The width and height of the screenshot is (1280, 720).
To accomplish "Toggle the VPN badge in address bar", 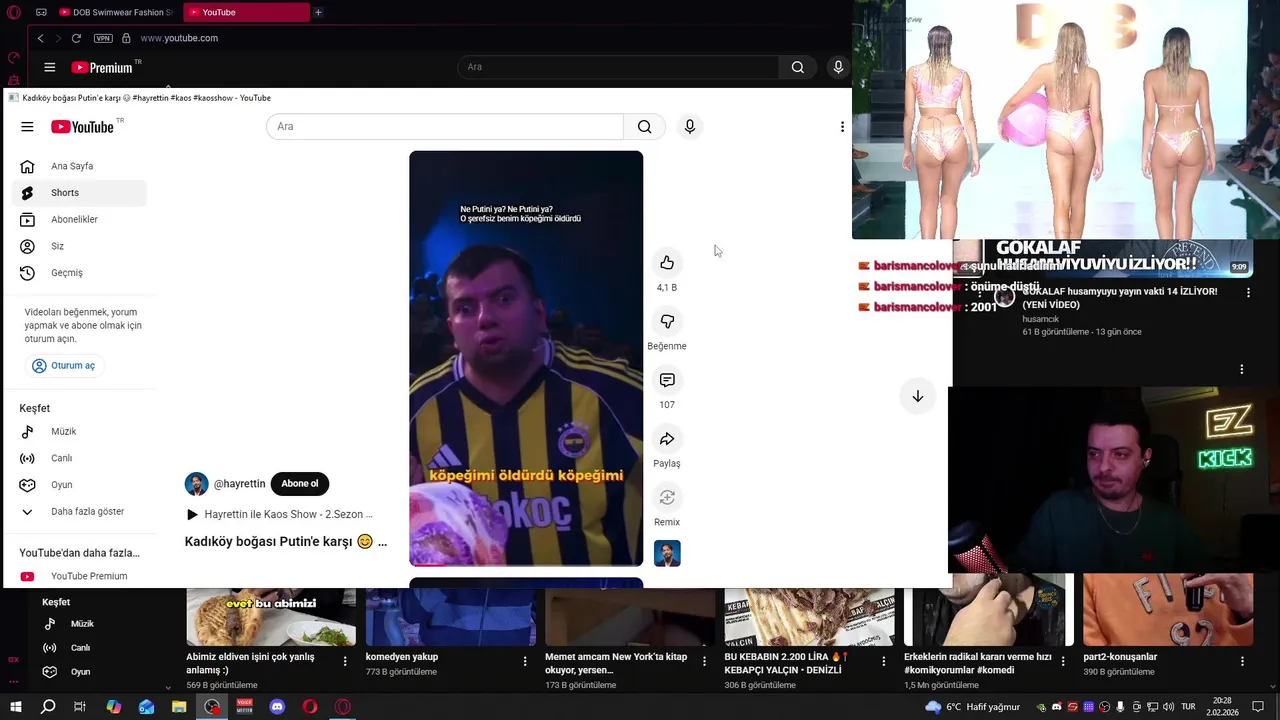I will click(103, 38).
